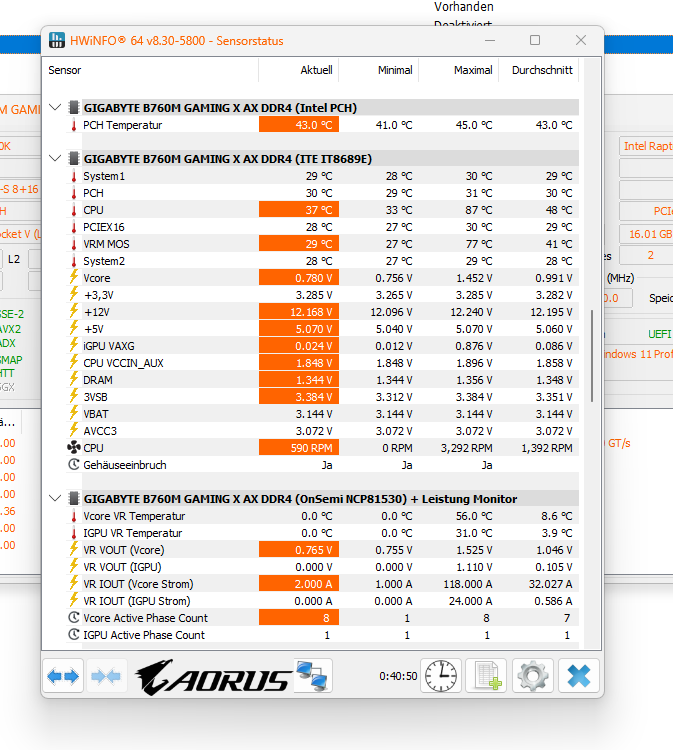
Task: Click the clock icon beside Vcore Active Phase Count
Action: [x=74, y=618]
